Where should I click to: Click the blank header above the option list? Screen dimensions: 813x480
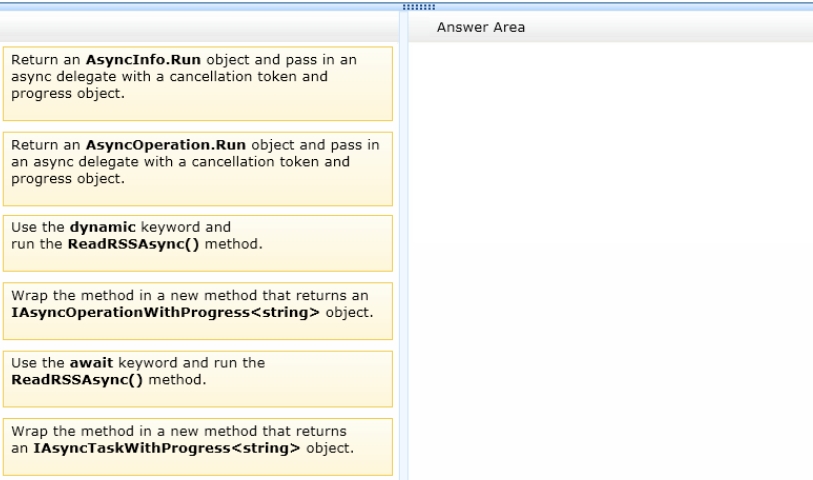(x=200, y=27)
